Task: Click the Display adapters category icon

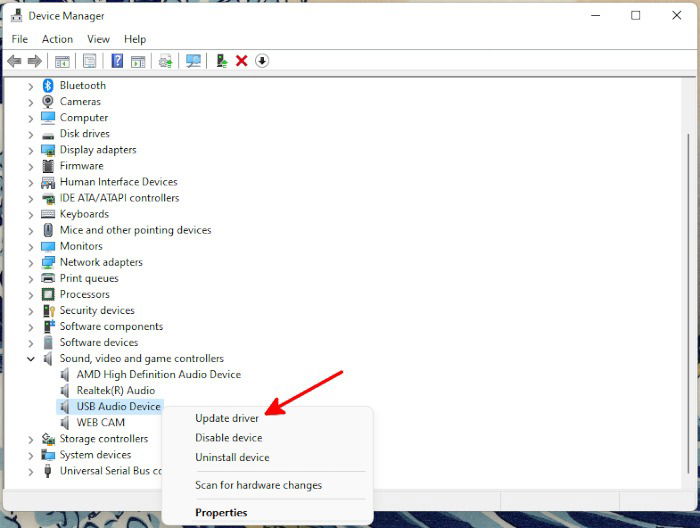Action: (48, 150)
